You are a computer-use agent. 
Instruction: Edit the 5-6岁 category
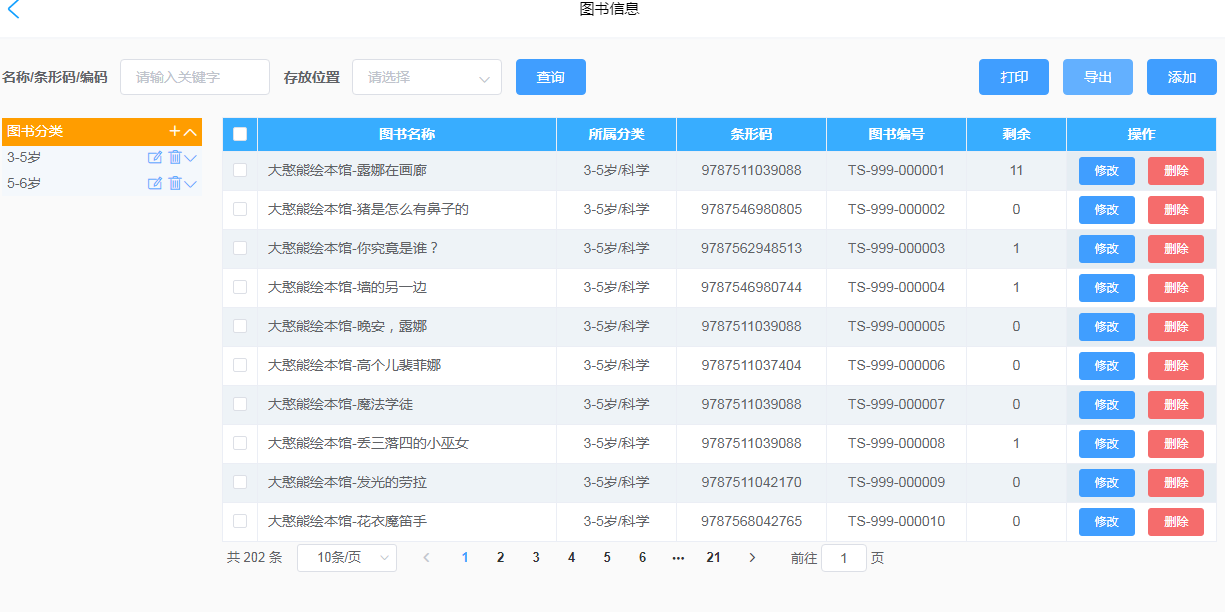[x=155, y=183]
